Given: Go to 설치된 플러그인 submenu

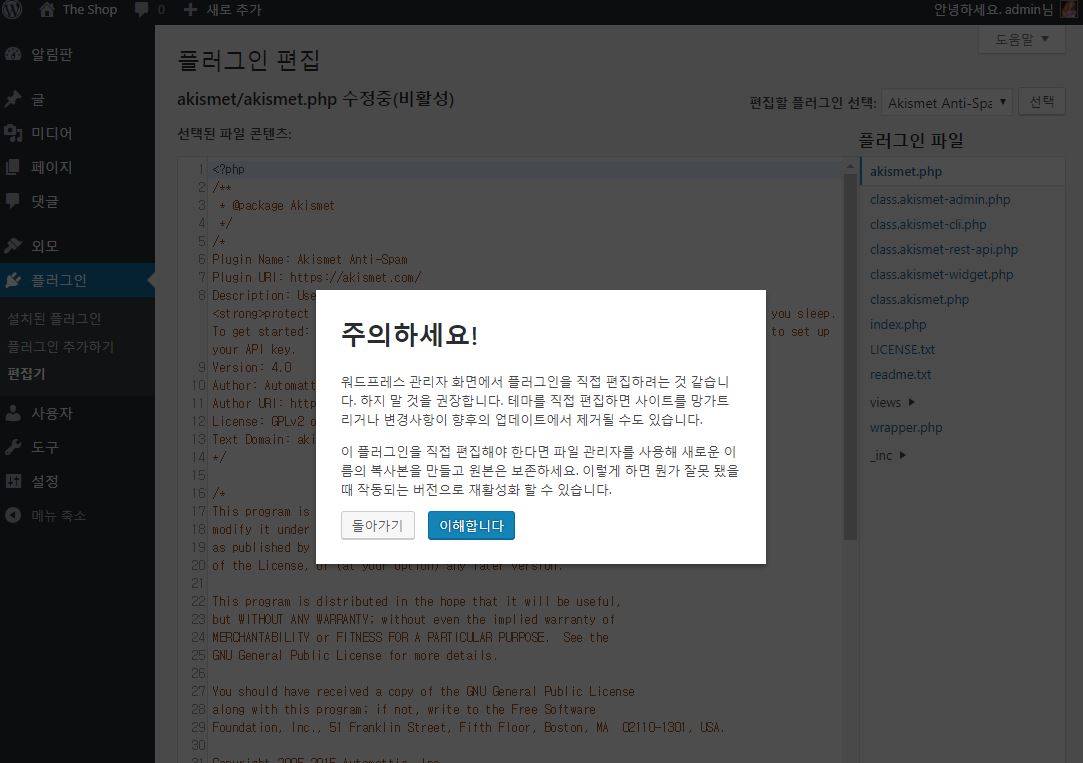Looking at the screenshot, I should click(55, 319).
